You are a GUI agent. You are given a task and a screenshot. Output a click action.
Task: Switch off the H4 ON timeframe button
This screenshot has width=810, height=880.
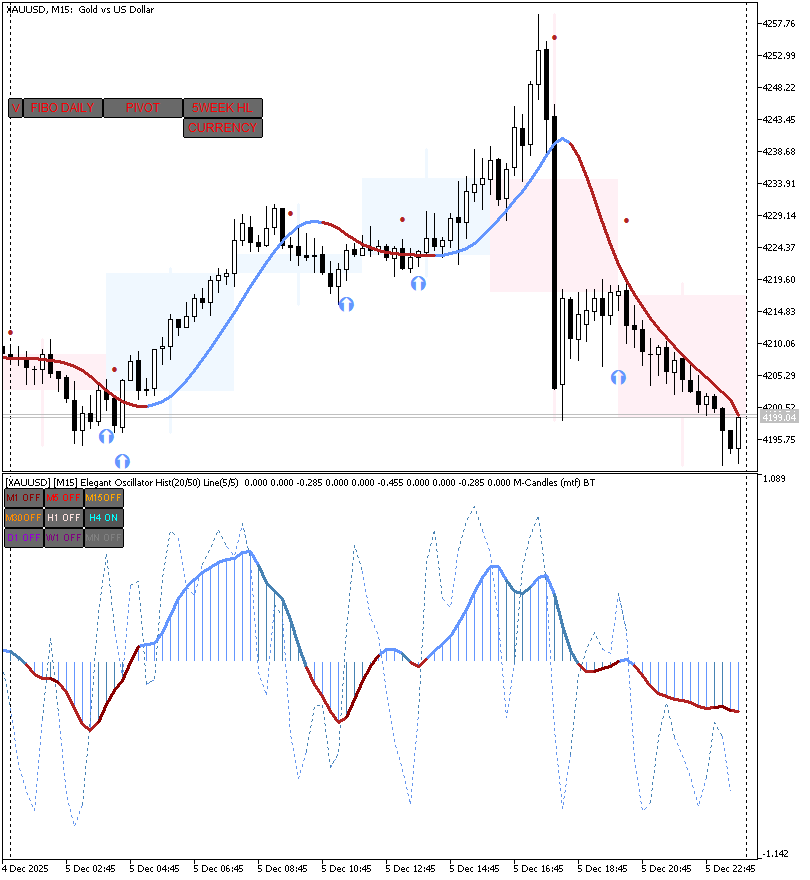click(103, 517)
